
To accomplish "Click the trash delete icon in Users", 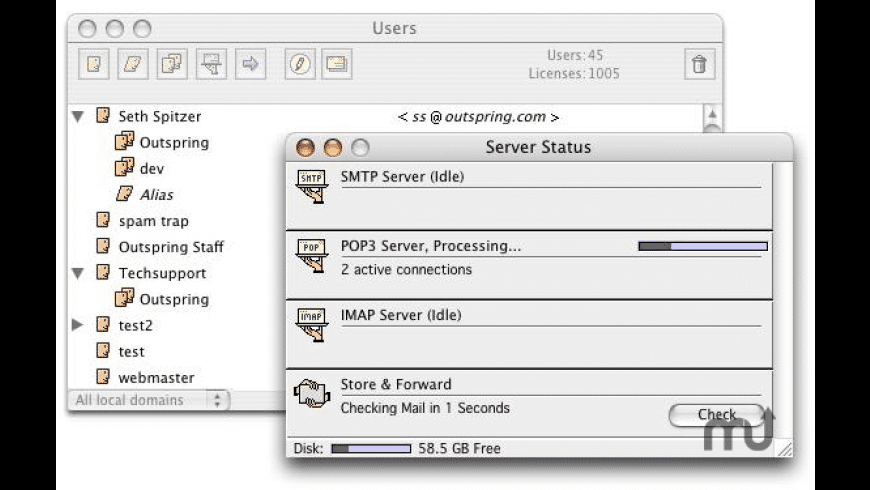I will tap(699, 64).
